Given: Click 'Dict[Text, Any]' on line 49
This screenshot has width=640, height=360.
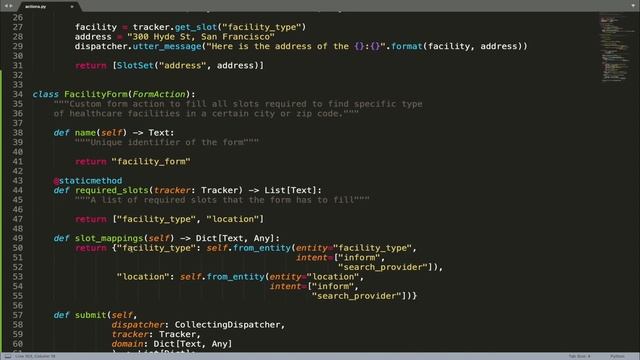Looking at the screenshot, I should tap(235, 238).
